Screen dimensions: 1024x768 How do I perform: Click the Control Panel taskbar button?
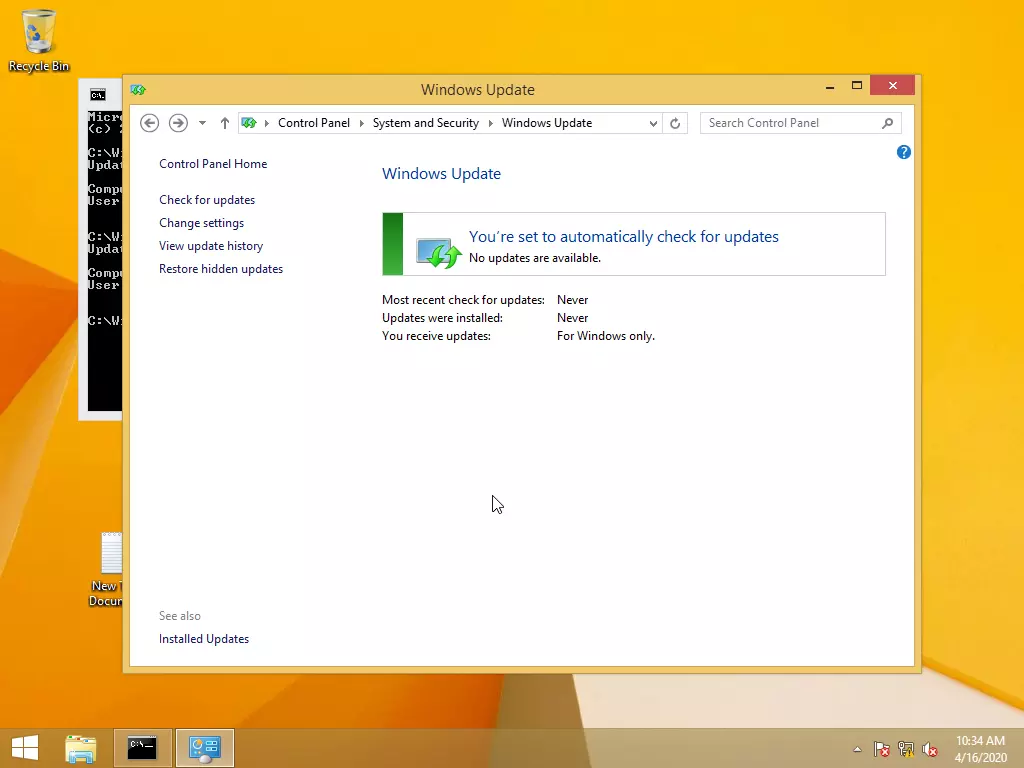[204, 748]
